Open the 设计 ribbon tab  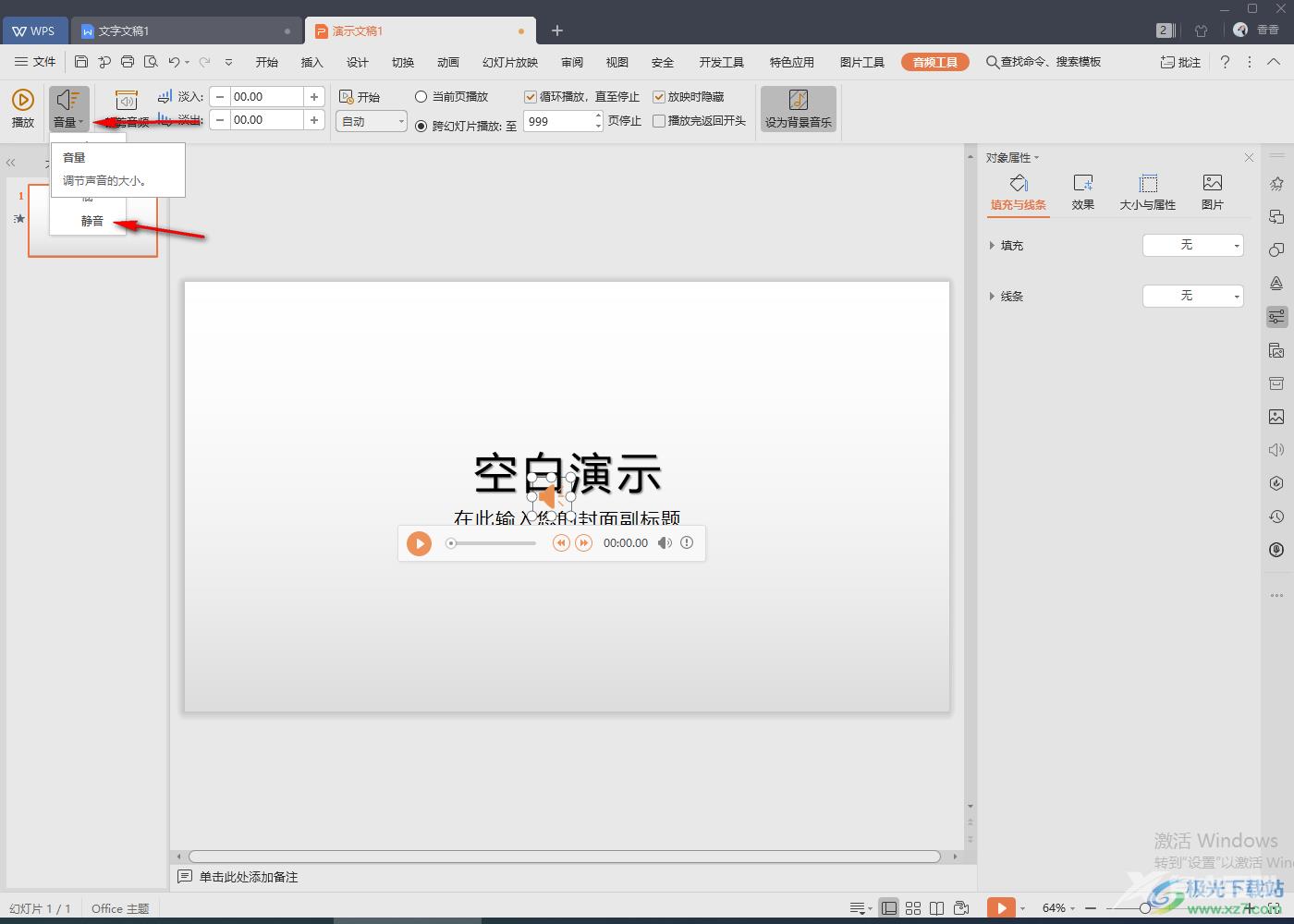[x=358, y=62]
